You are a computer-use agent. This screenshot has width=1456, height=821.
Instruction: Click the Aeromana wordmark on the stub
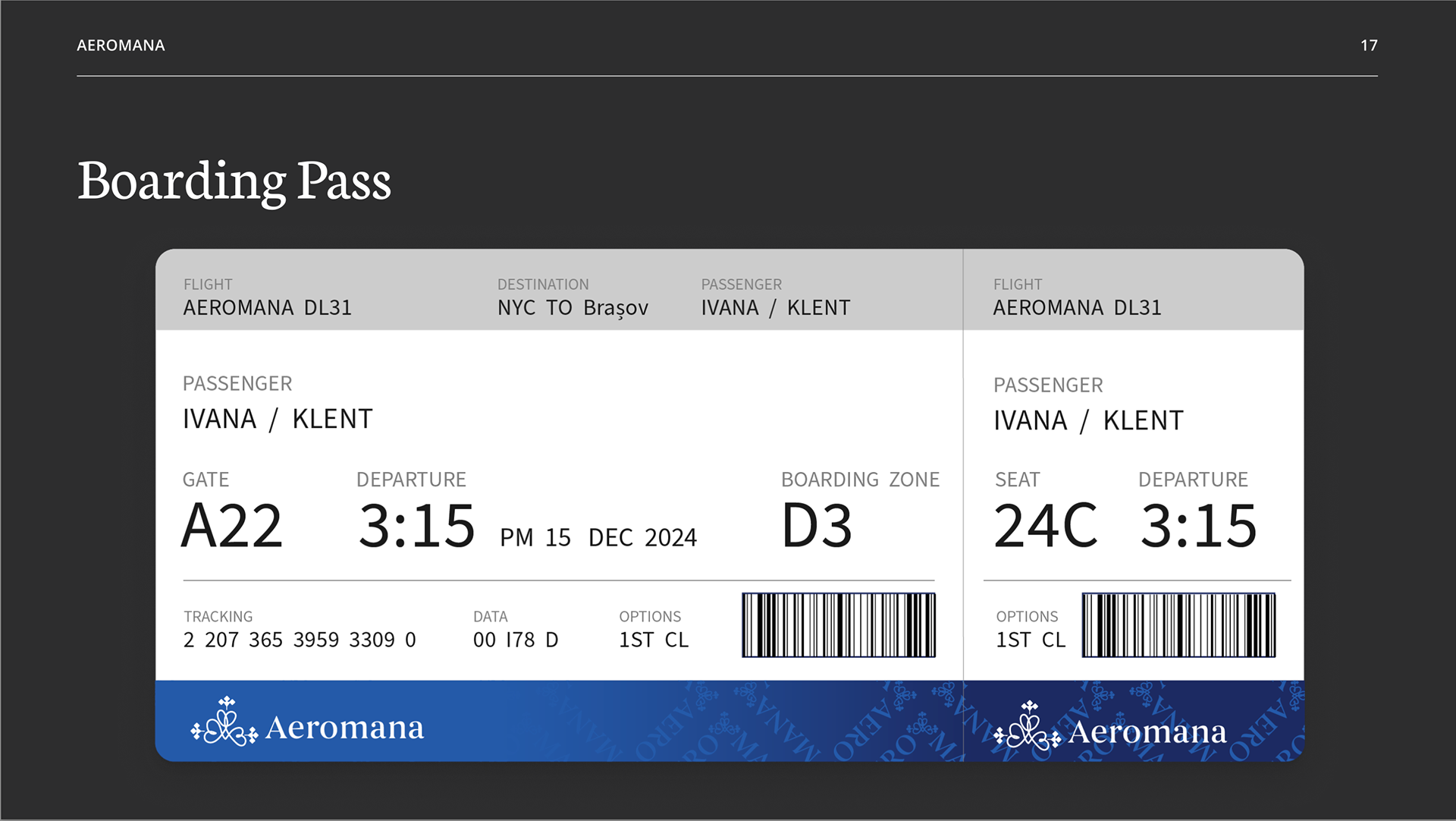point(1147,732)
